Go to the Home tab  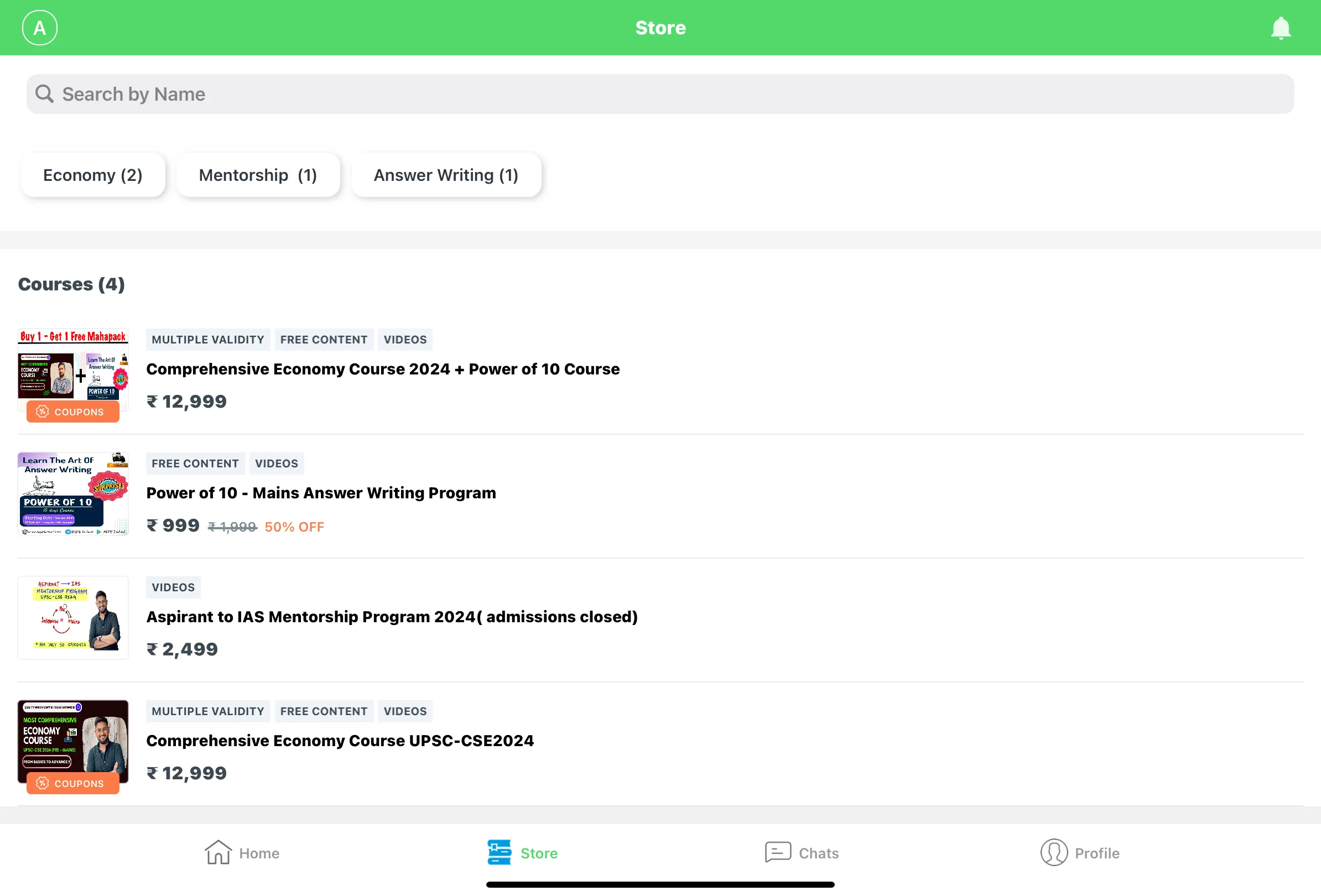(242, 853)
